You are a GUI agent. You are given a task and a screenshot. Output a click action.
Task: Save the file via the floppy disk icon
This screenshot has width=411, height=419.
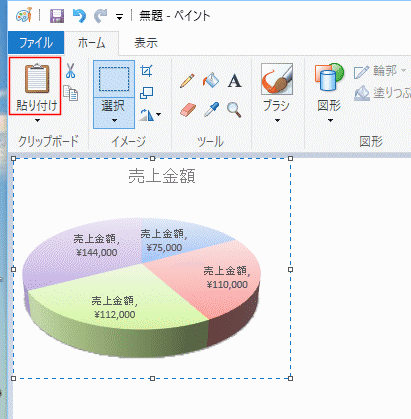57,16
